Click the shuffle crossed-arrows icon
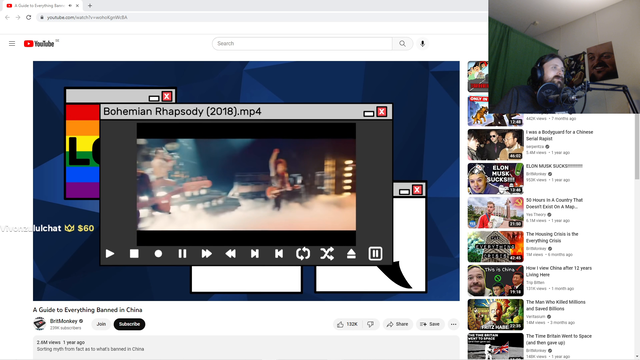Screen dimensions: 640x360 327,254
